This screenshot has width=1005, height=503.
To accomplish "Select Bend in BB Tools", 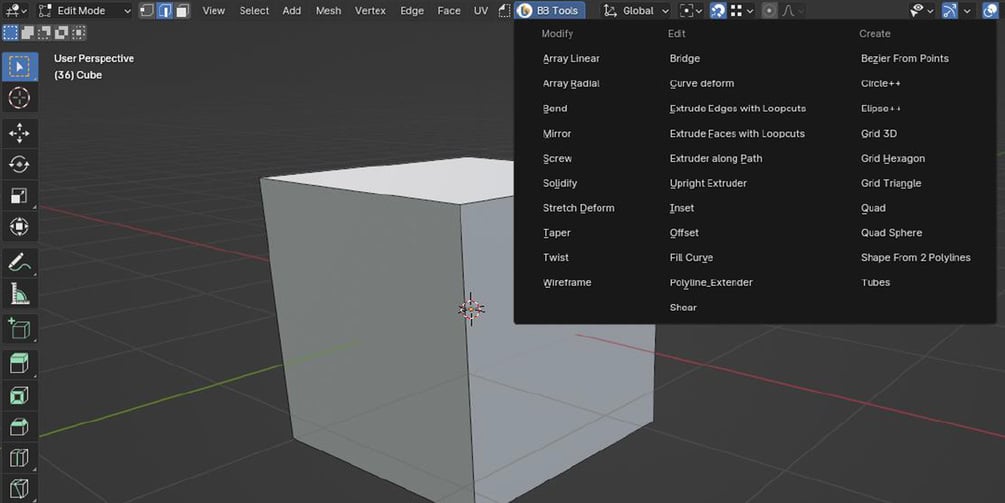I will (555, 108).
